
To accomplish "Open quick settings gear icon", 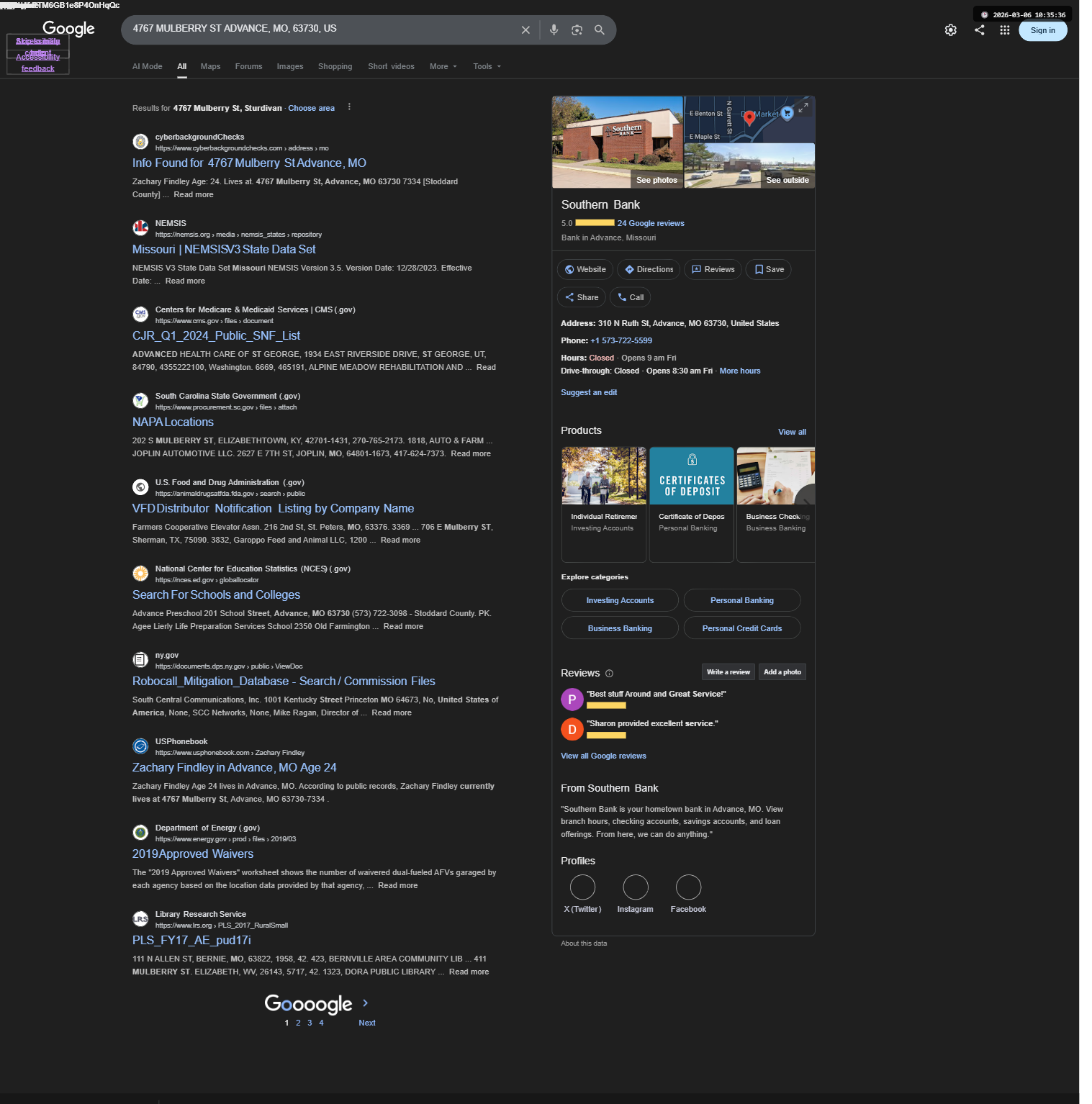I will tap(951, 30).
